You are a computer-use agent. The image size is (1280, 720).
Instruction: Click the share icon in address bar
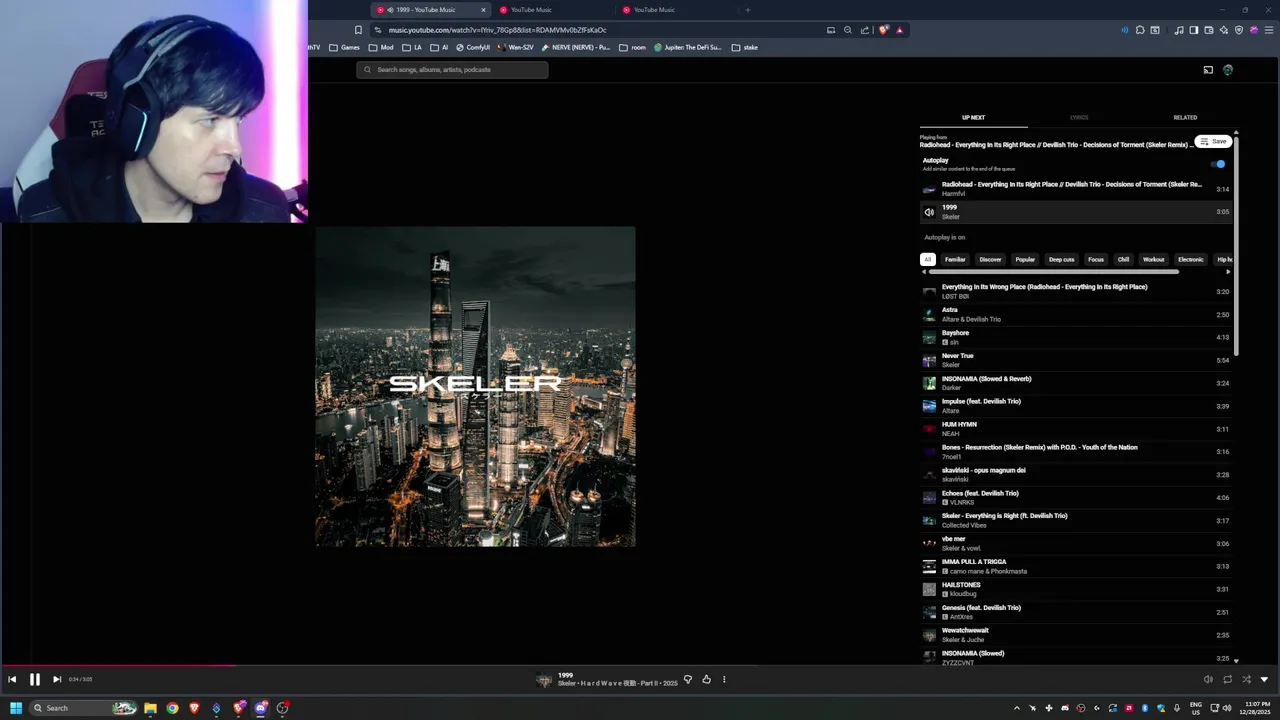865,30
